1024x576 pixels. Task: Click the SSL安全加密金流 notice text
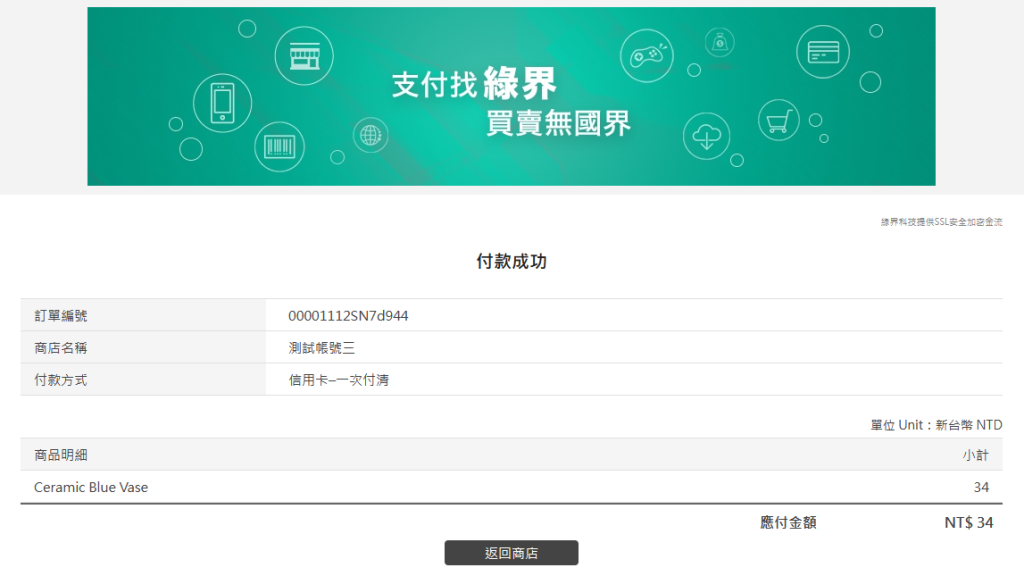tap(941, 222)
